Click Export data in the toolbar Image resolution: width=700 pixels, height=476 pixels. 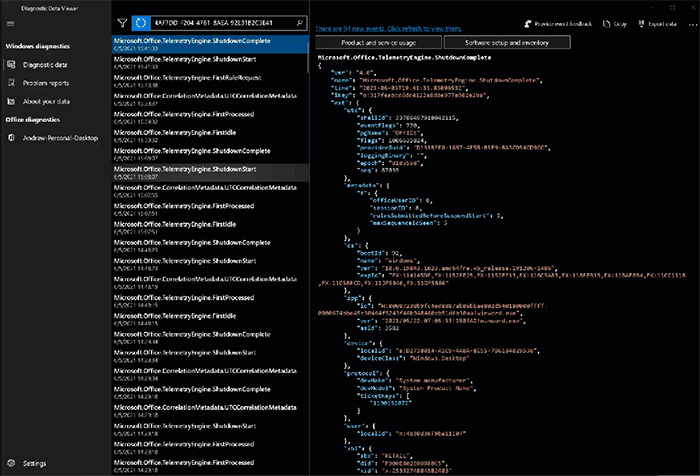click(658, 24)
